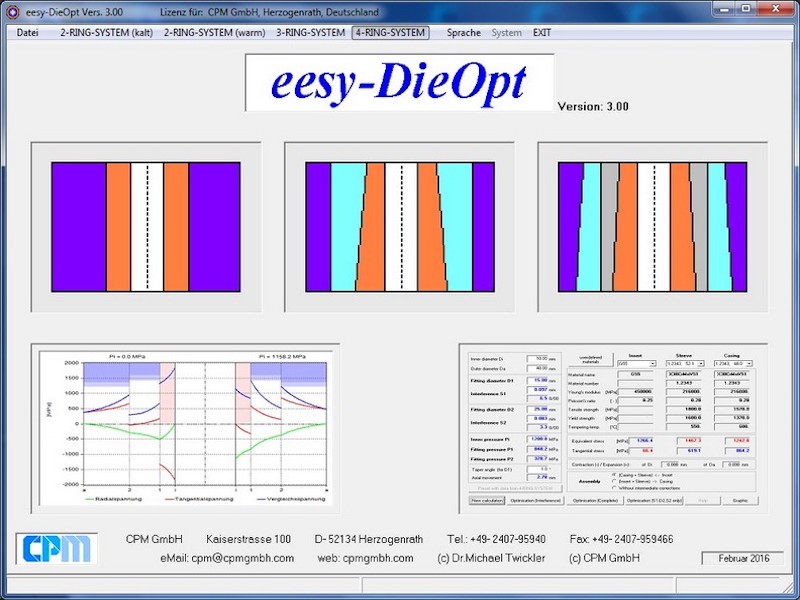Click the New calculation button
Viewport: 800px width, 600px height.
click(x=487, y=501)
